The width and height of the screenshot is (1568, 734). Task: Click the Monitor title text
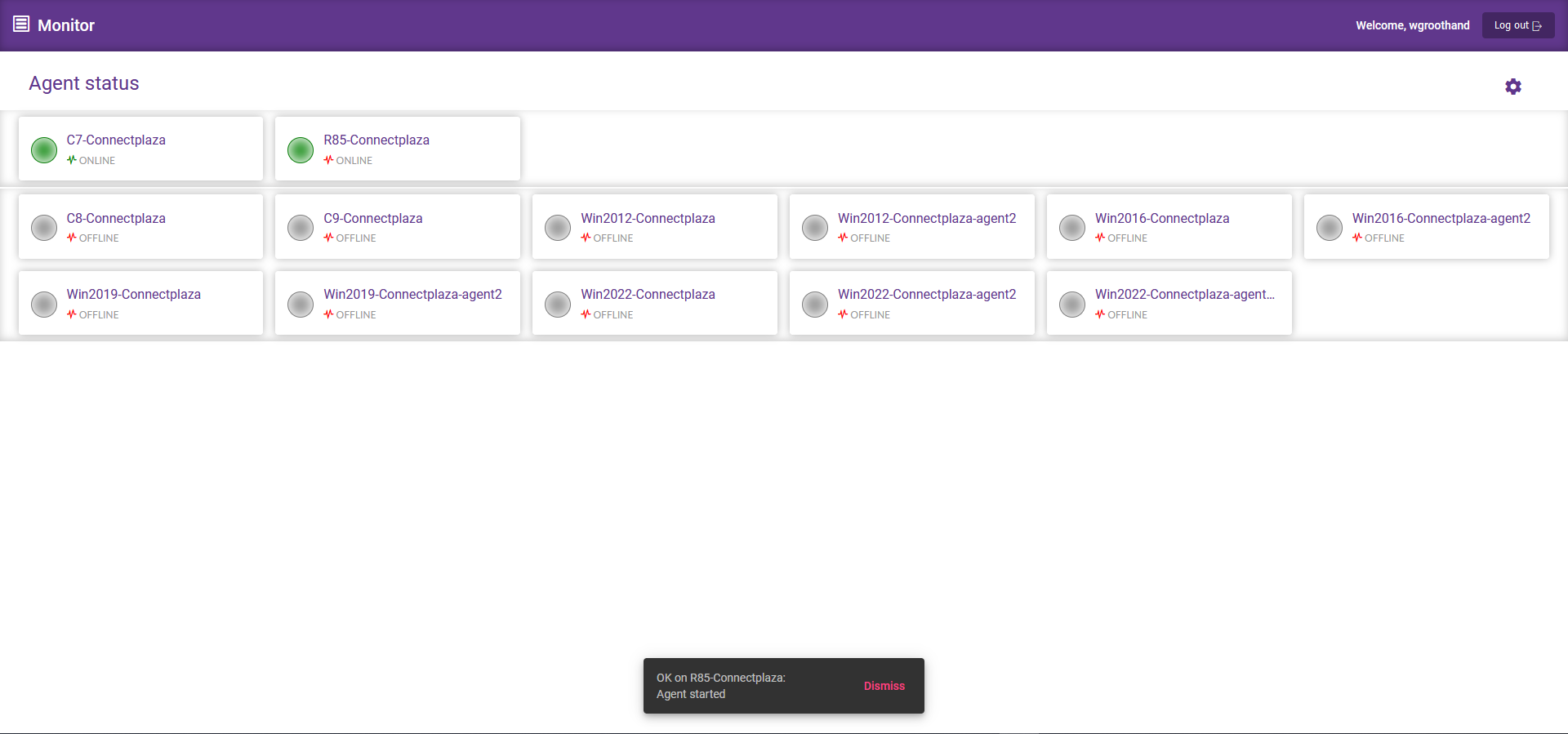[x=66, y=25]
